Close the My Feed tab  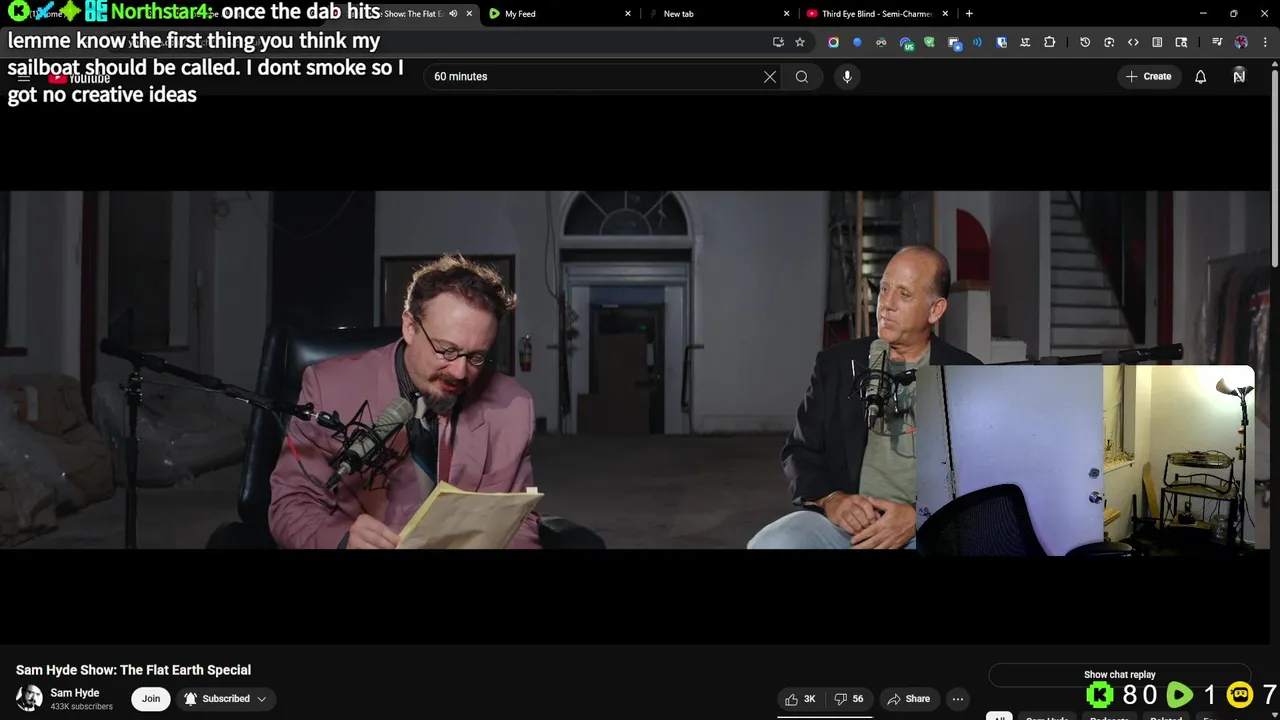click(628, 14)
